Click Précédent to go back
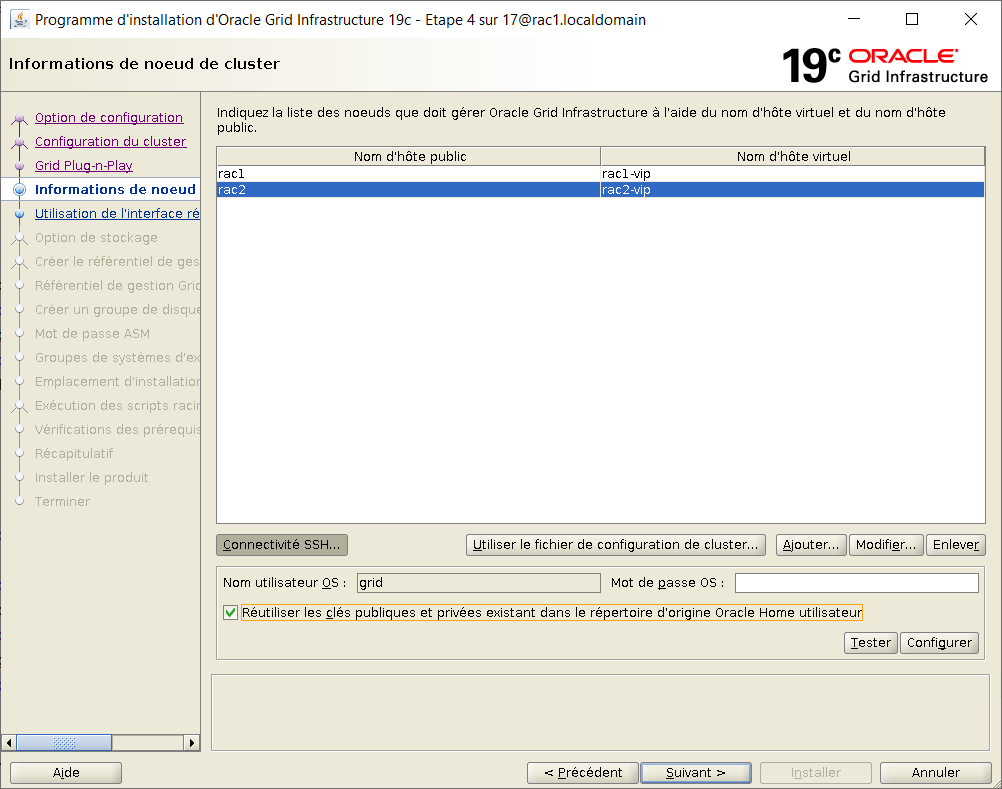 point(583,772)
